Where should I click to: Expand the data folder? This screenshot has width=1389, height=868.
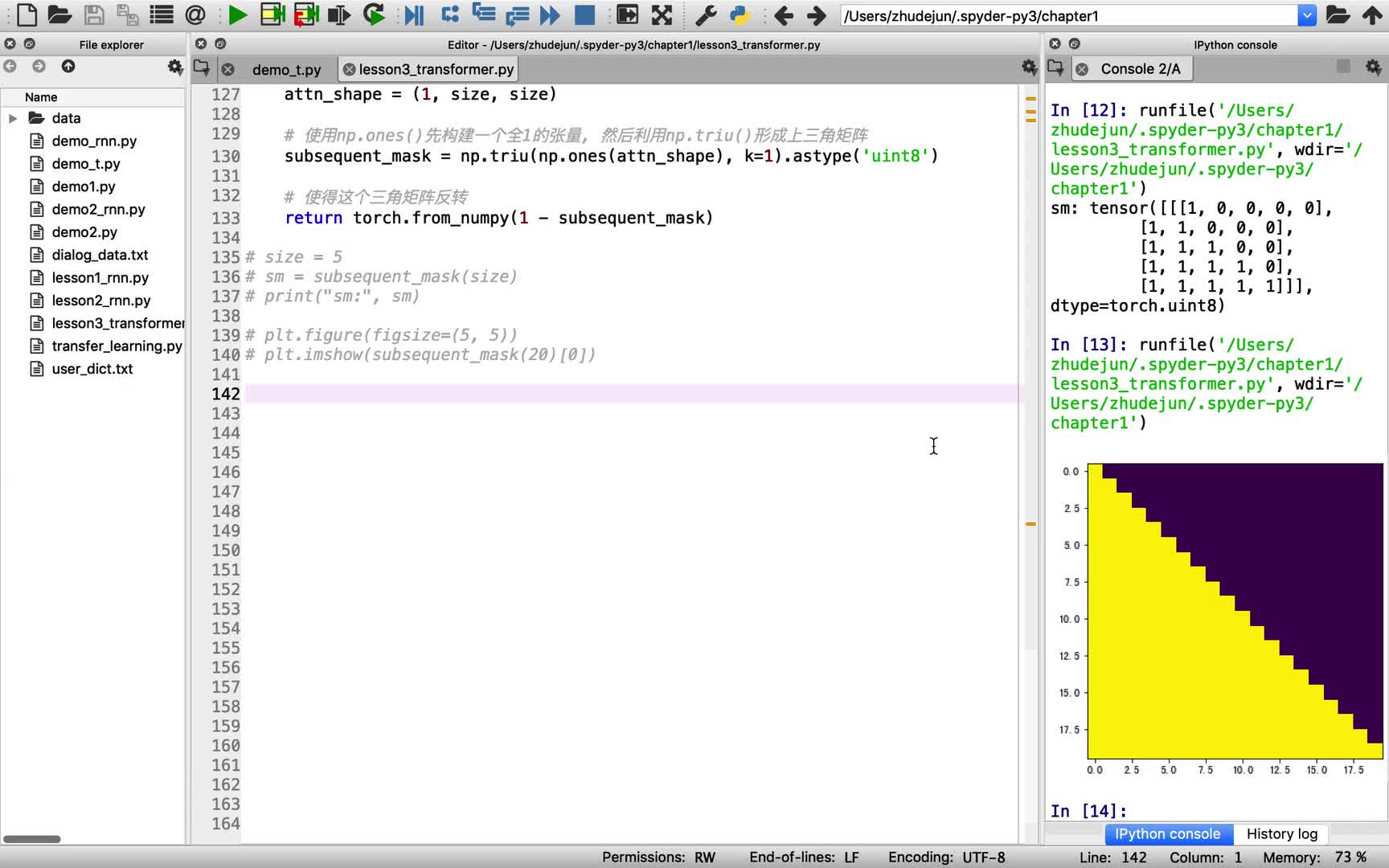[x=13, y=118]
